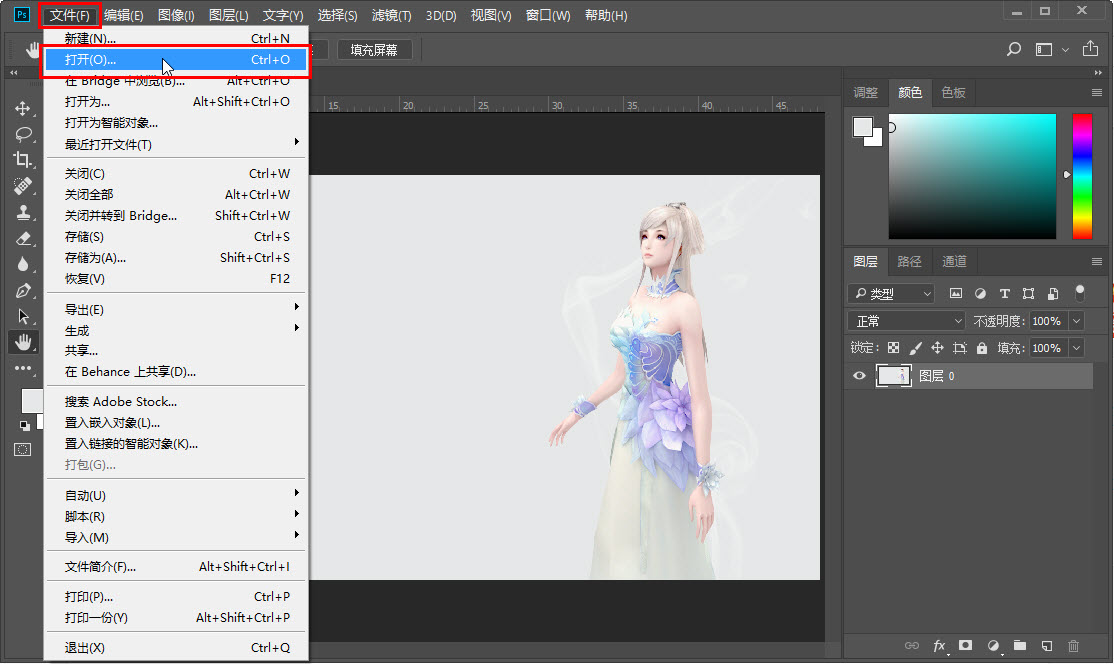Open the 滤镜 menu
Viewport: 1114px width, 664px height.
click(x=391, y=15)
